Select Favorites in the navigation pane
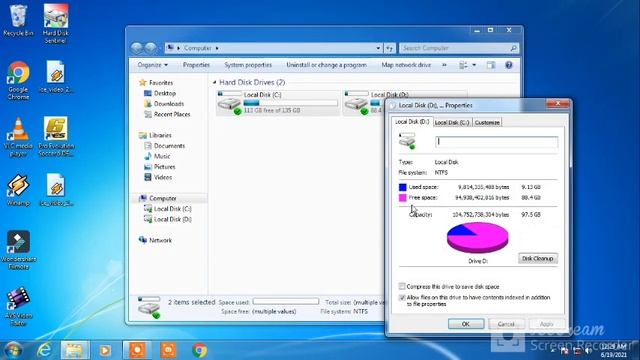 (x=161, y=82)
